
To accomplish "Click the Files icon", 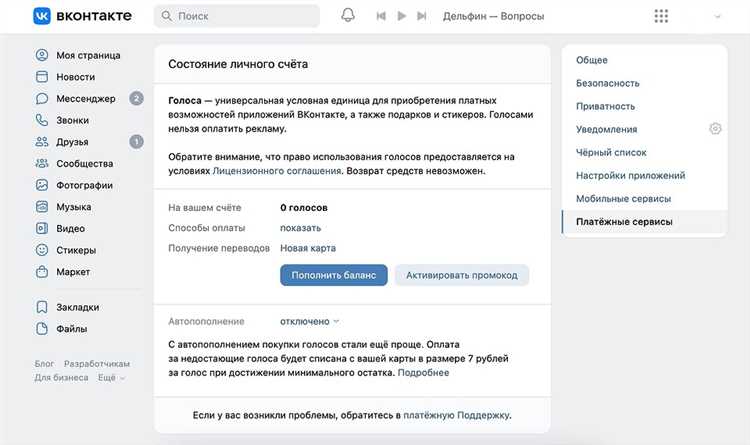I will [42, 328].
